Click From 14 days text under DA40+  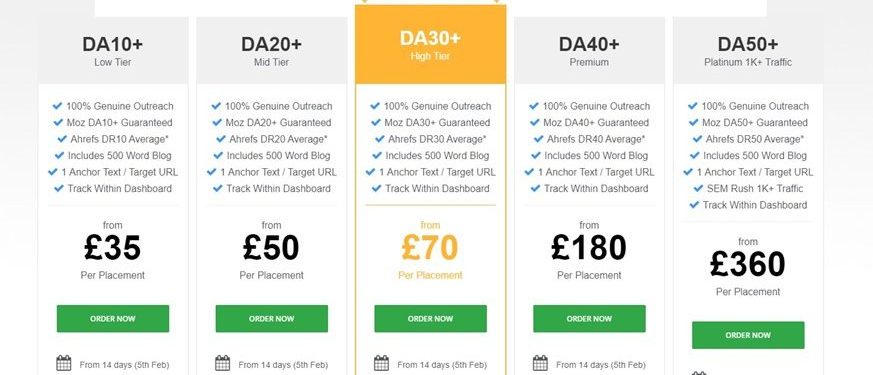601,366
